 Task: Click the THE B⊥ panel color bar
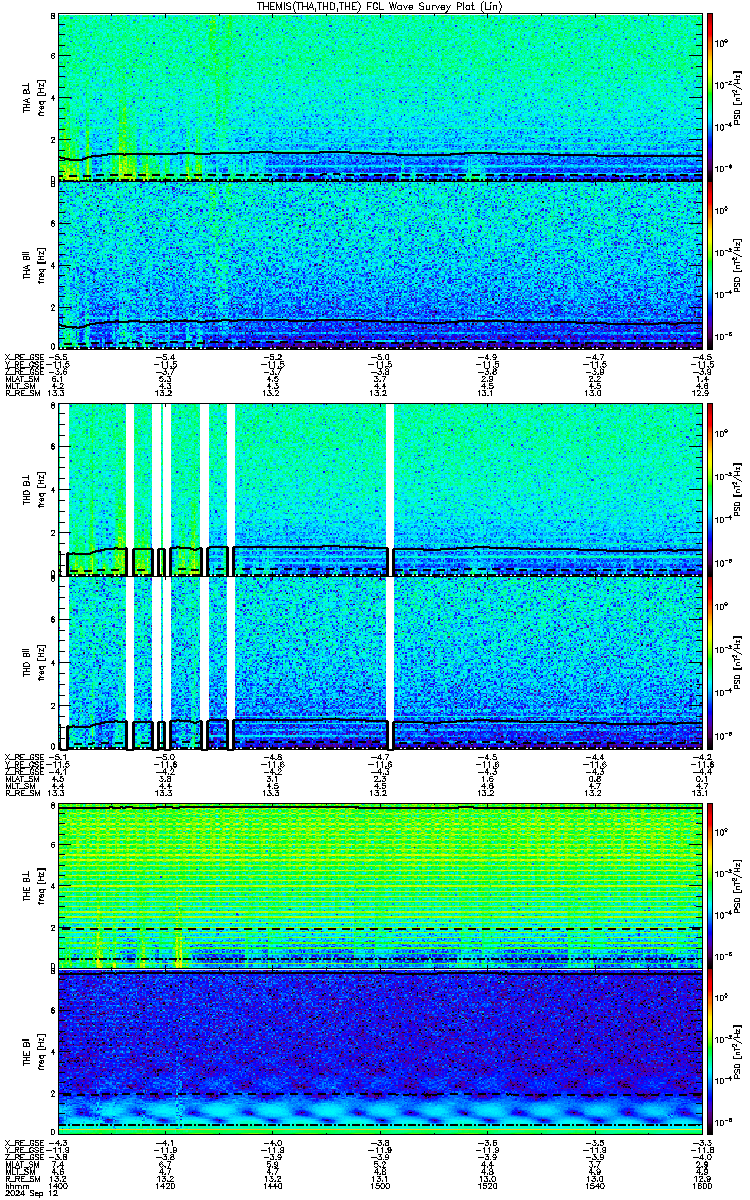(x=710, y=886)
